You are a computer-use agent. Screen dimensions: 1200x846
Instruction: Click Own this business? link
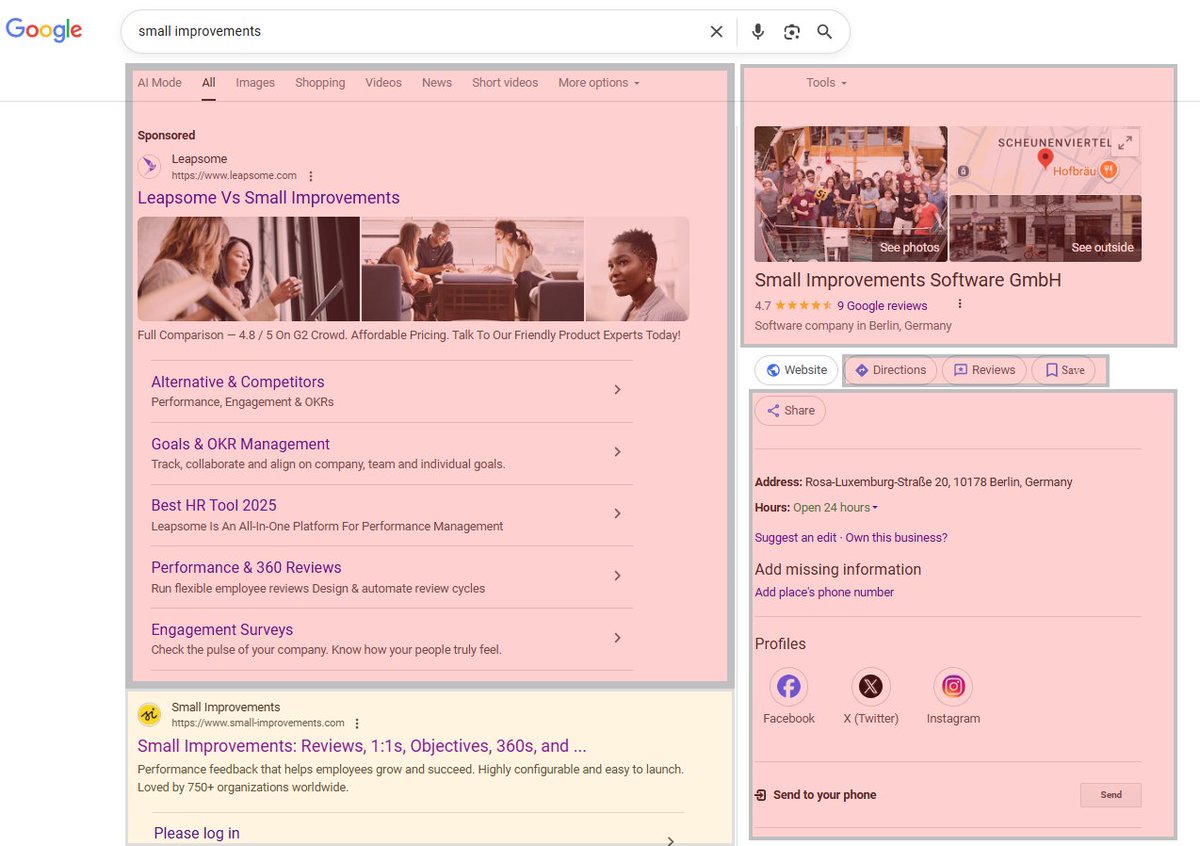point(896,538)
